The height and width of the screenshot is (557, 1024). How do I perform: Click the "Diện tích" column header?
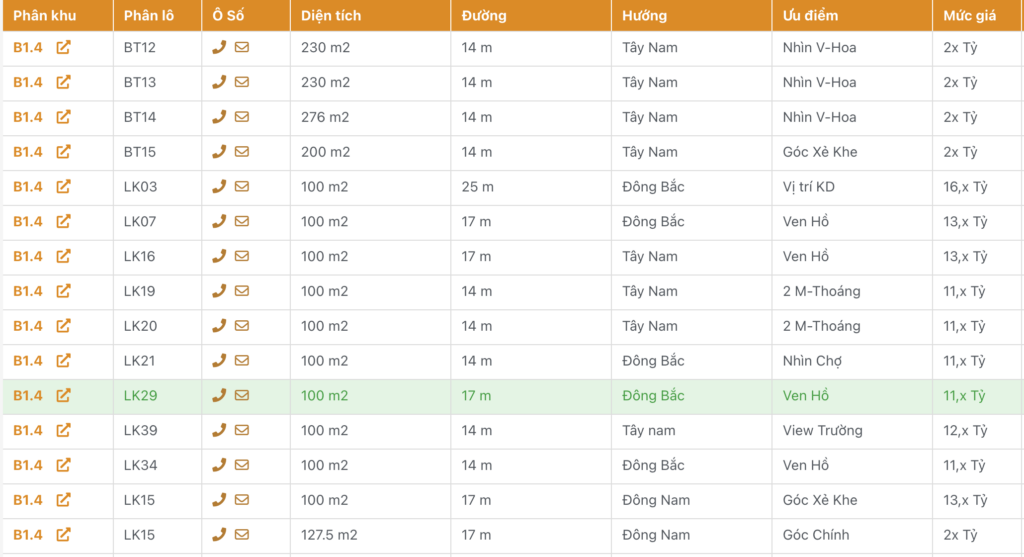click(331, 16)
